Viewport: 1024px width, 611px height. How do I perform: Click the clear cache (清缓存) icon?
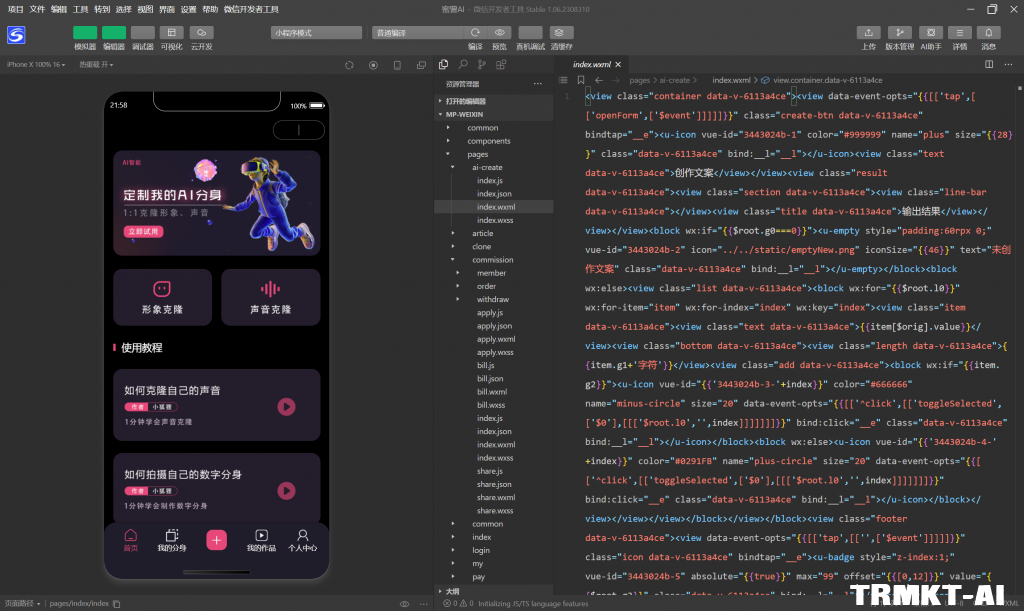point(561,33)
